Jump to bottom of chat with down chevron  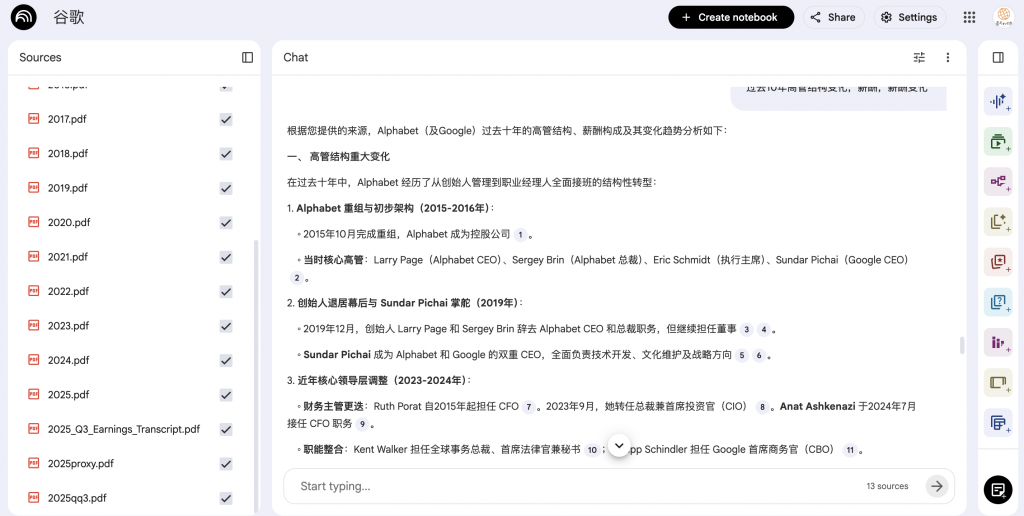619,445
